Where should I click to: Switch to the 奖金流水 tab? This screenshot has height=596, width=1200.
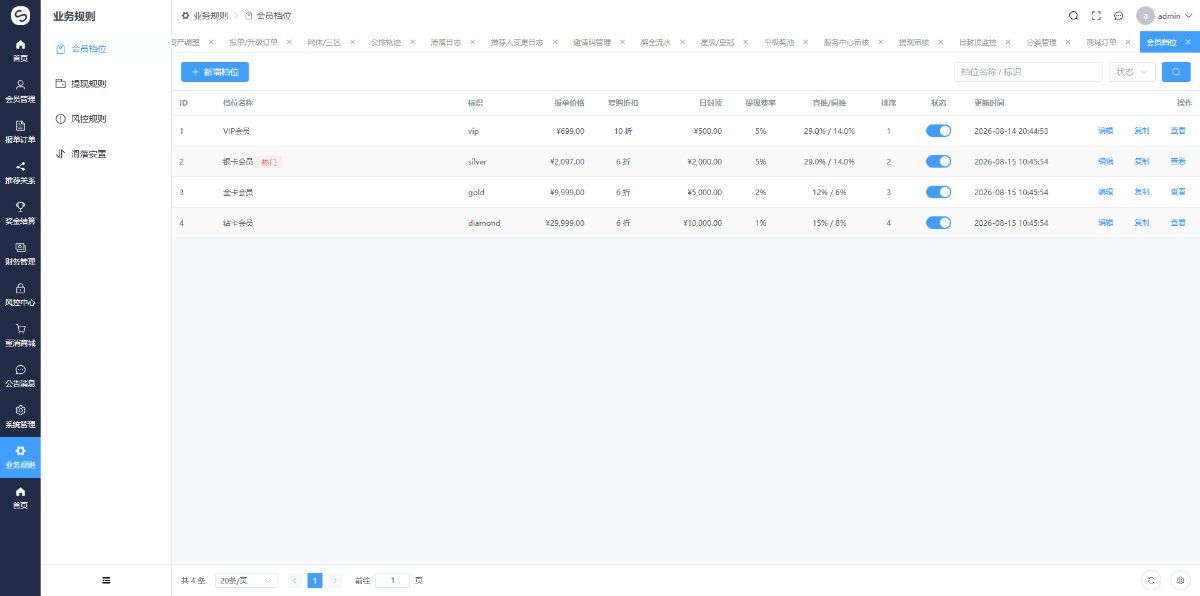point(656,43)
